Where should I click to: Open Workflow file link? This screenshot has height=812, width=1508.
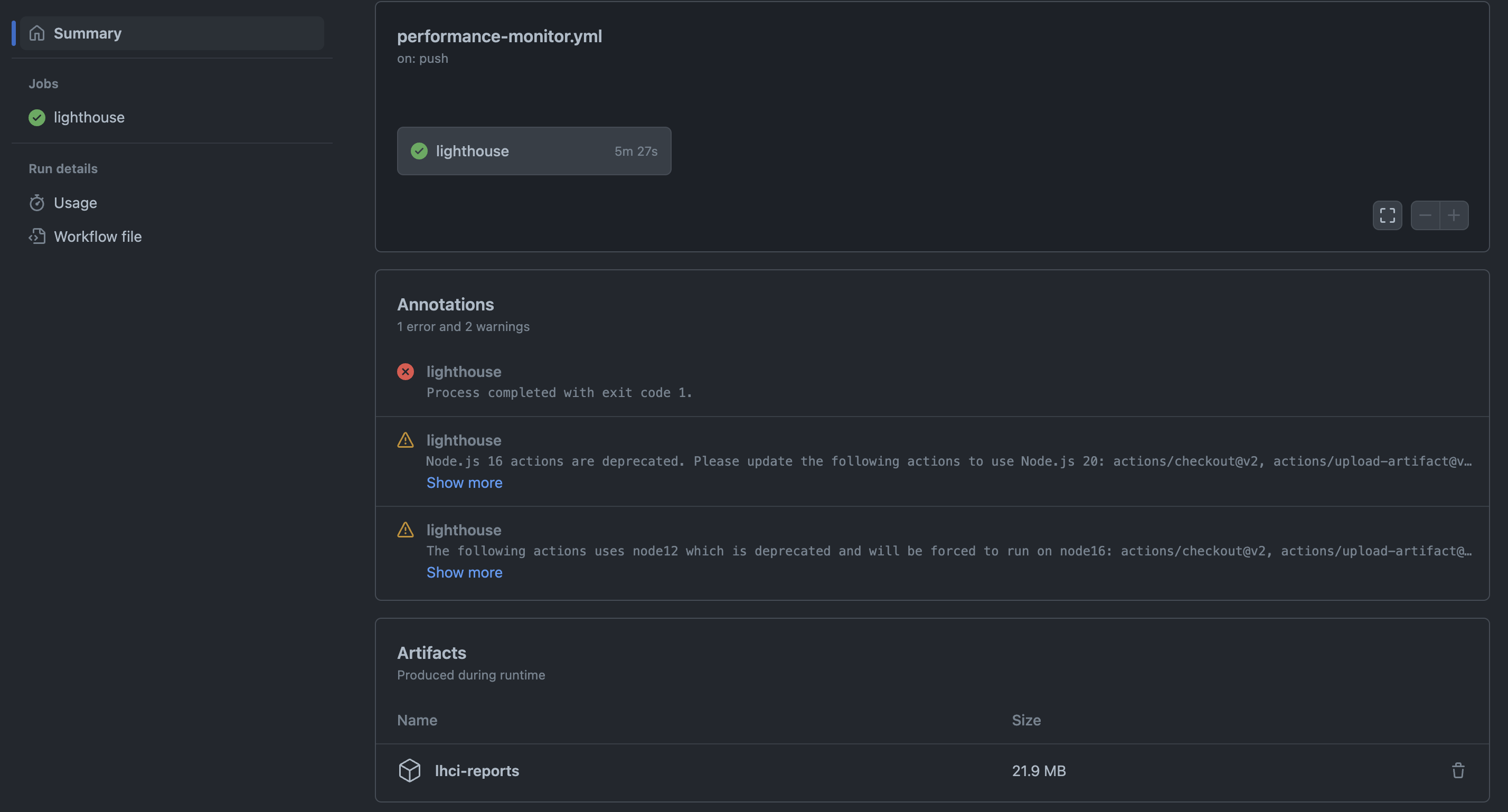pyautogui.click(x=98, y=237)
